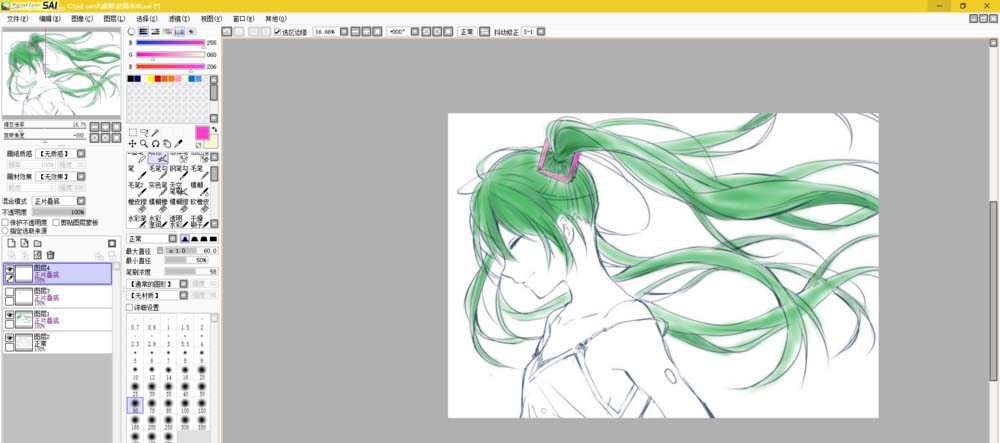Select the eyedropper color picker tool
The width and height of the screenshot is (1000, 443).
pos(178,144)
